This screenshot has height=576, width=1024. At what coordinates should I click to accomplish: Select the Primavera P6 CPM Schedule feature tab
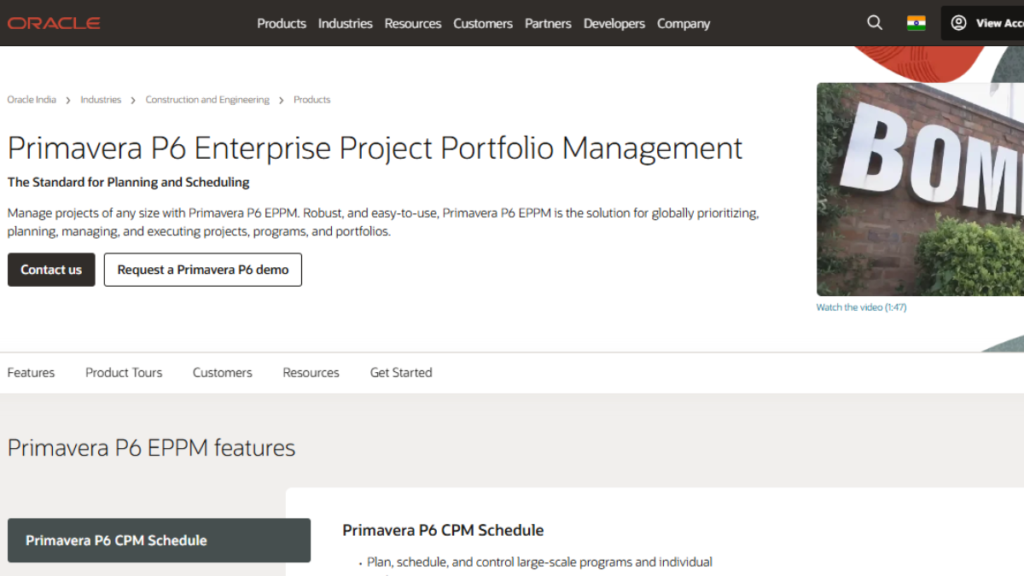(x=158, y=539)
